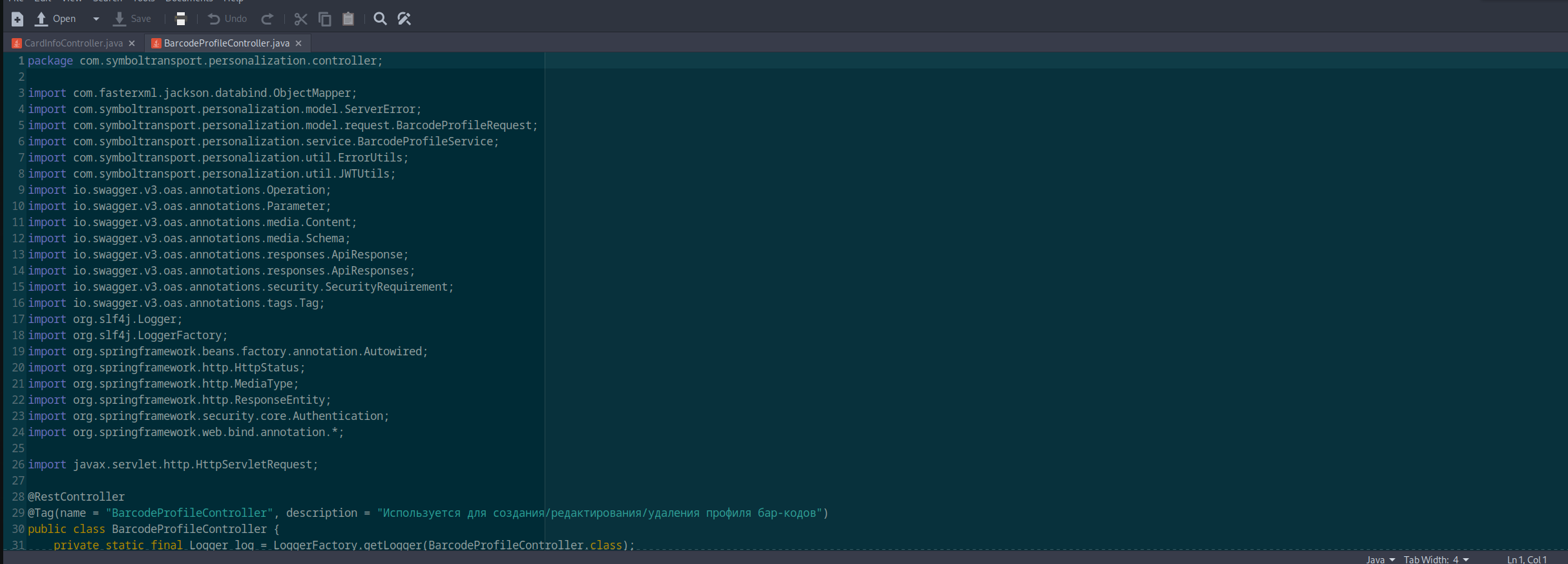
Task: Open Find and Replace tool icon
Action: [404, 19]
